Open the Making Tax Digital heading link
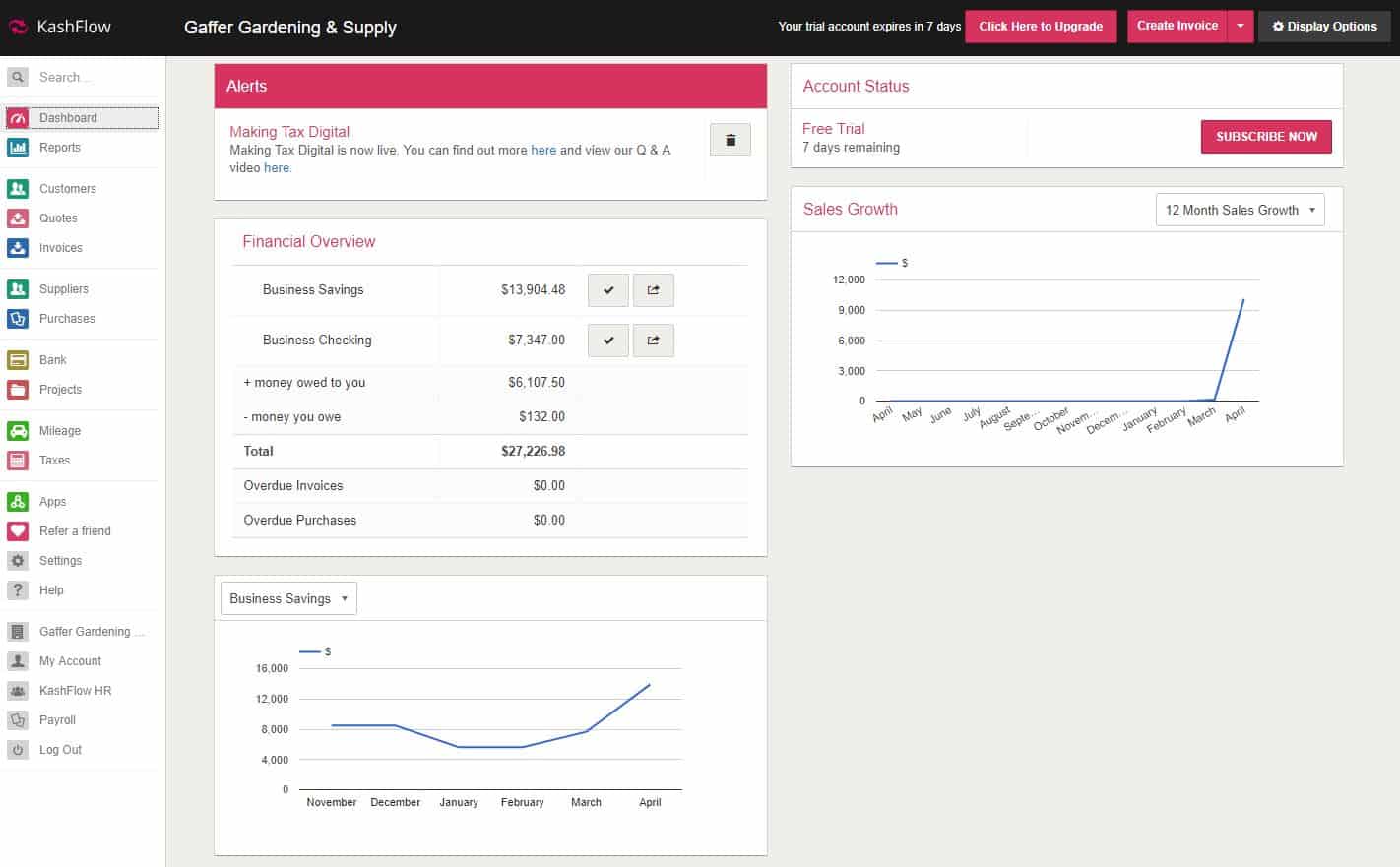Image resolution: width=1400 pixels, height=867 pixels. pyautogui.click(x=289, y=132)
